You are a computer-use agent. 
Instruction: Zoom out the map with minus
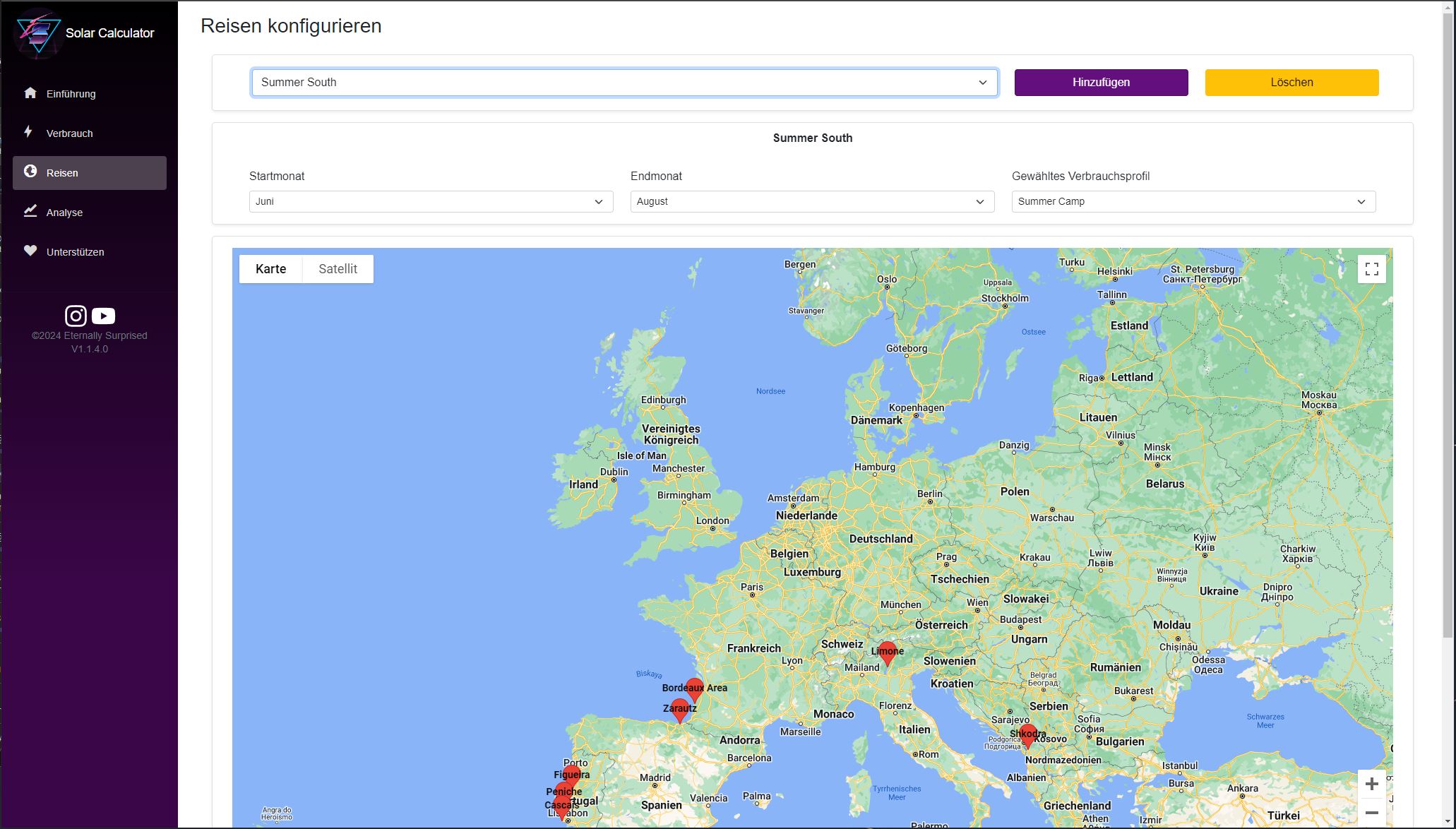click(x=1371, y=813)
